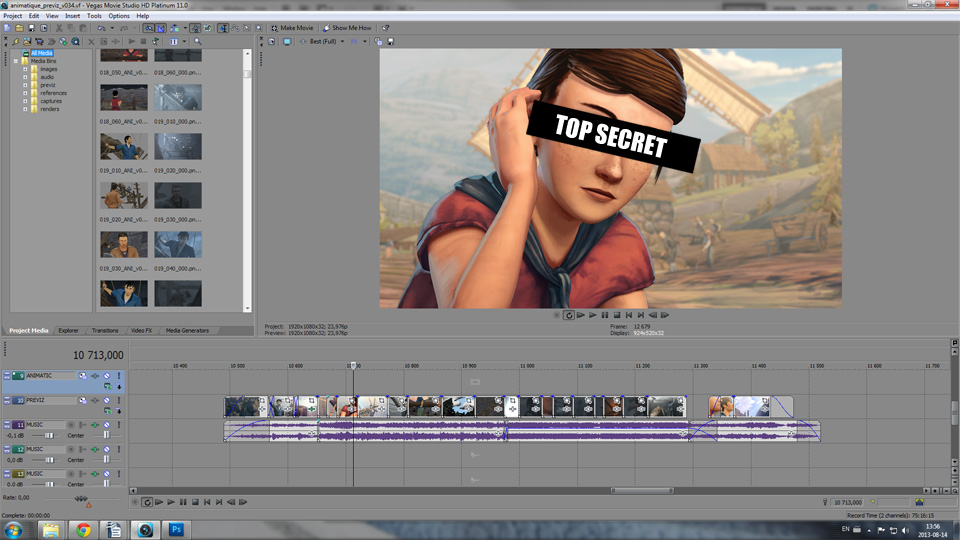This screenshot has width=960, height=540.
Task: Open the Insert menu
Action: [x=73, y=16]
